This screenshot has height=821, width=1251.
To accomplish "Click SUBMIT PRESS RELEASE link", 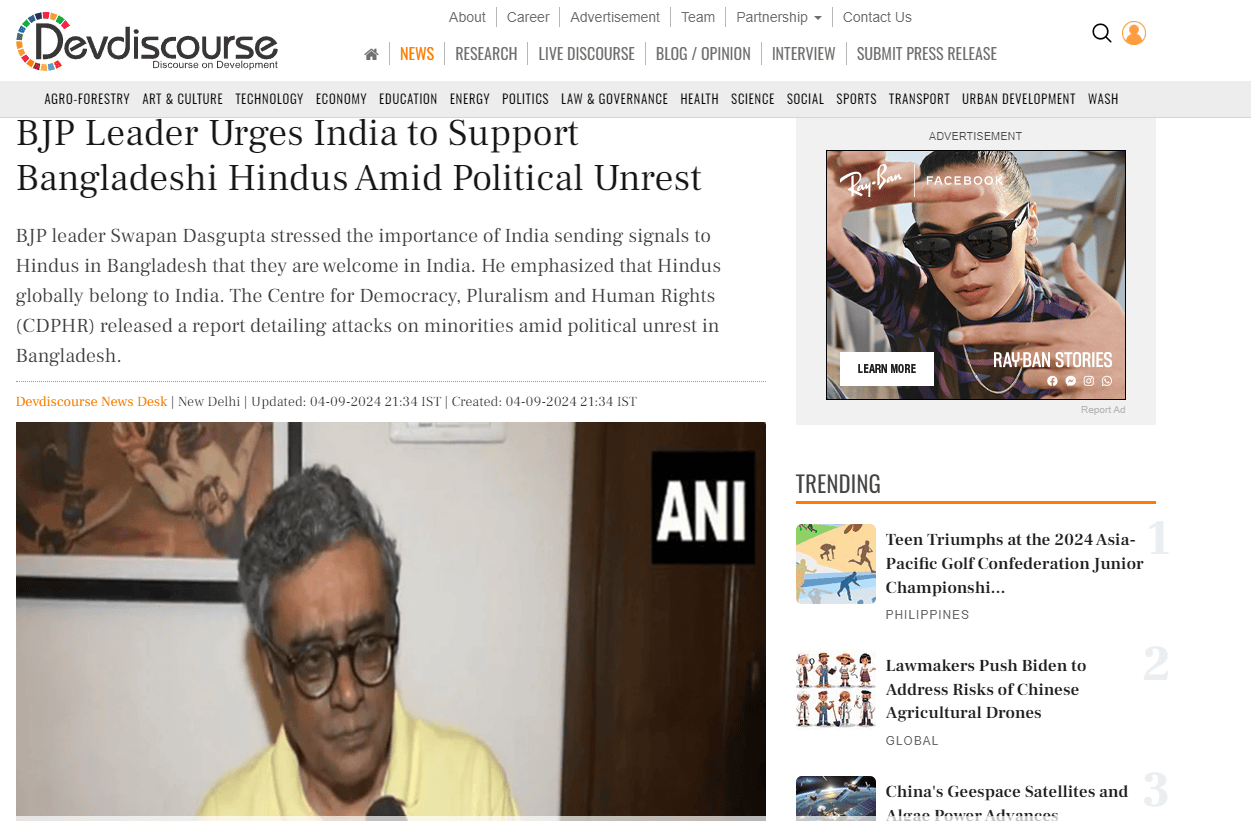I will coord(927,54).
